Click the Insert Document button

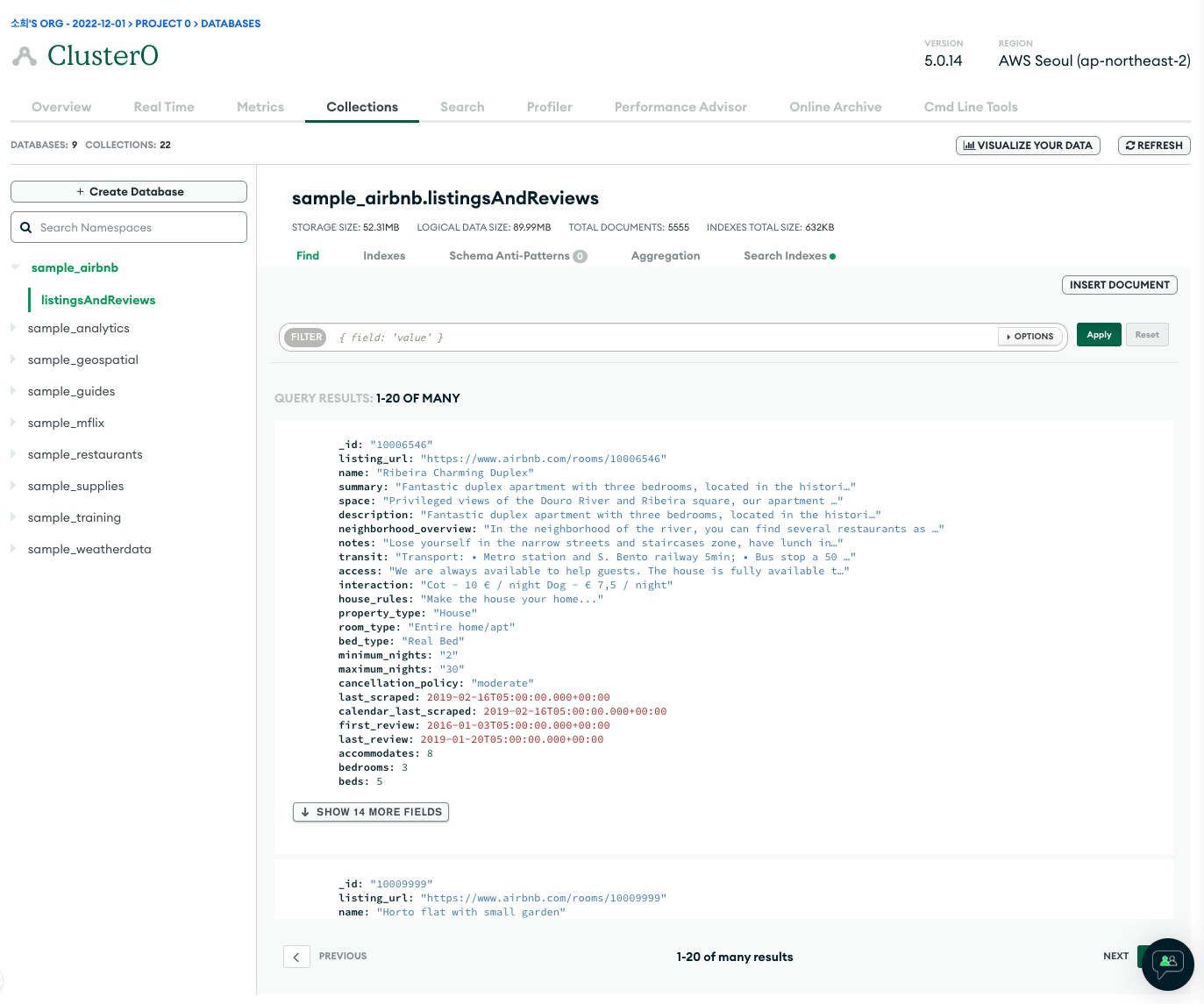point(1120,285)
